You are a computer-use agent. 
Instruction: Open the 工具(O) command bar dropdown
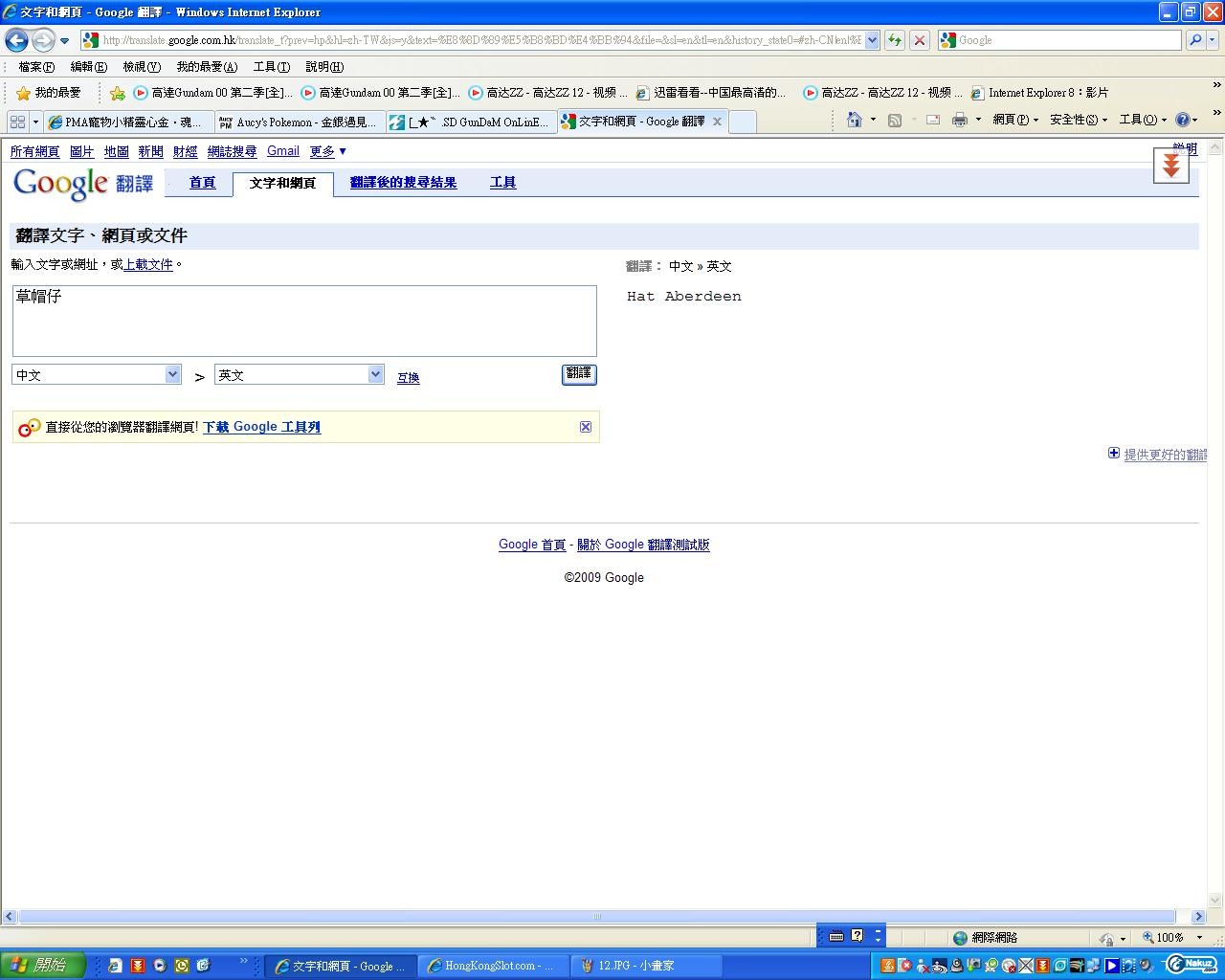pos(1143,120)
